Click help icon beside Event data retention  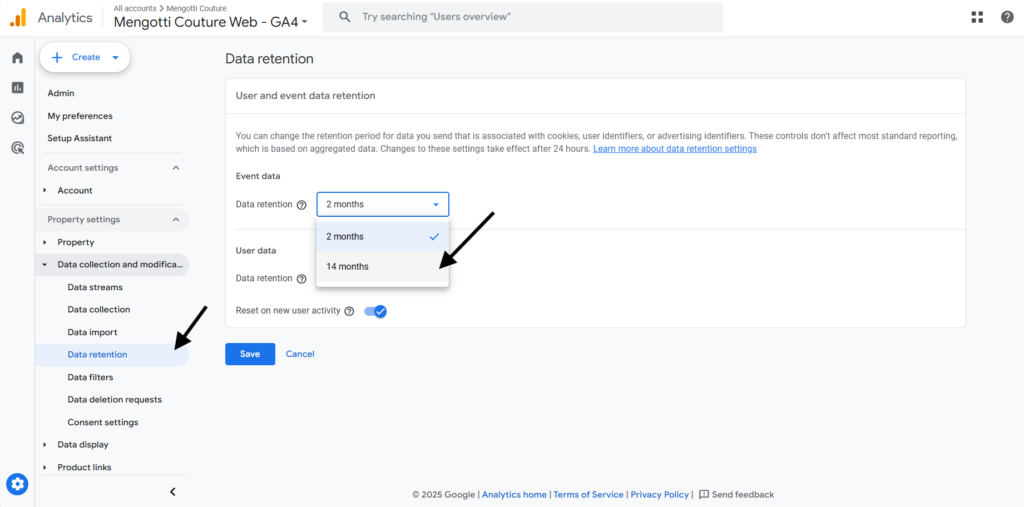(301, 204)
